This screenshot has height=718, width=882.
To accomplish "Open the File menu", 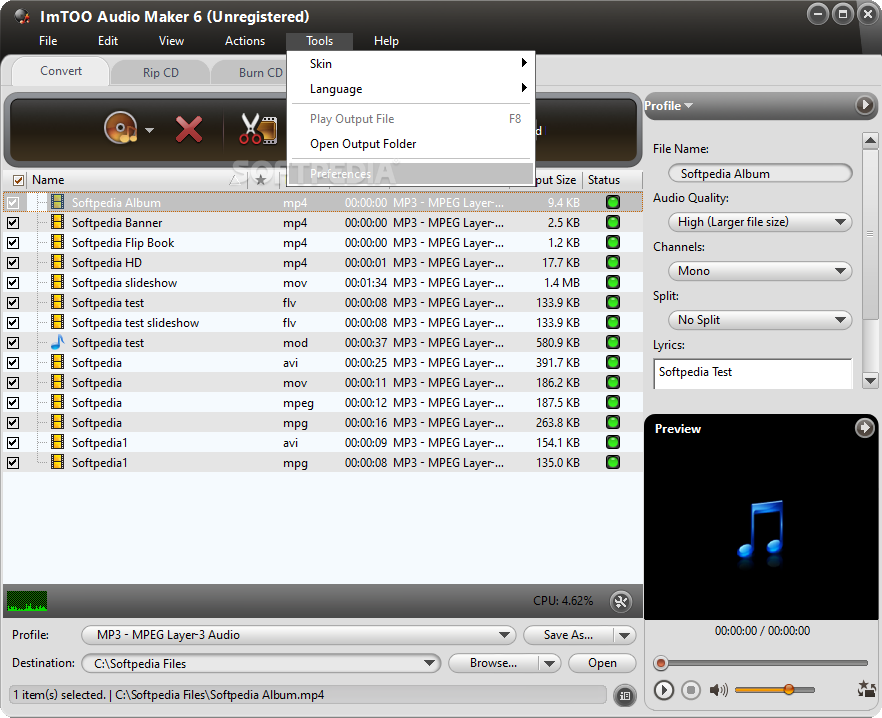I will point(48,41).
